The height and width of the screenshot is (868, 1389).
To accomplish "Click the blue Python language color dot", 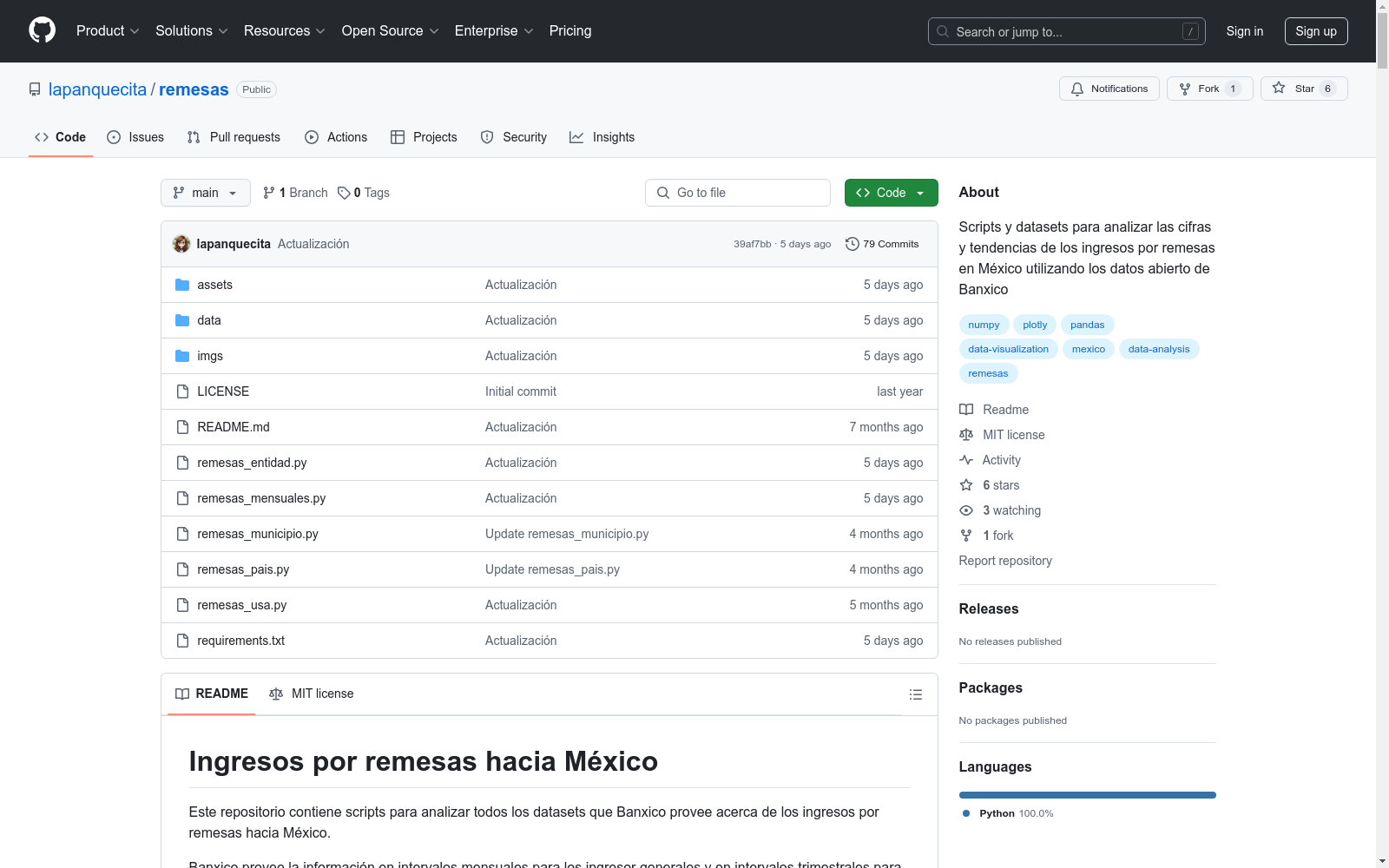I will (966, 813).
